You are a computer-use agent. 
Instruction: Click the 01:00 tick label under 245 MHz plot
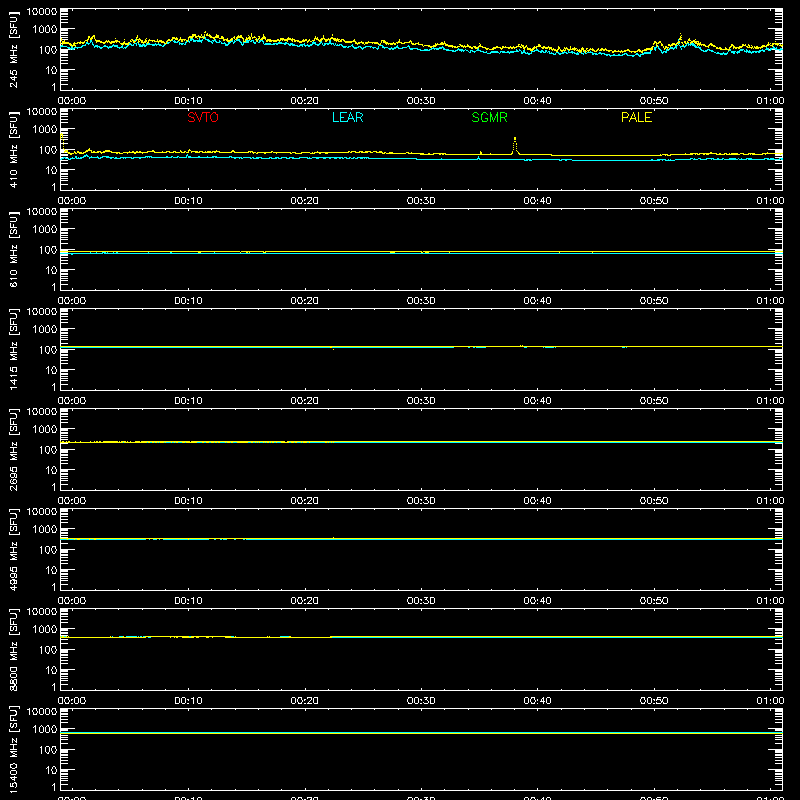(x=770, y=101)
